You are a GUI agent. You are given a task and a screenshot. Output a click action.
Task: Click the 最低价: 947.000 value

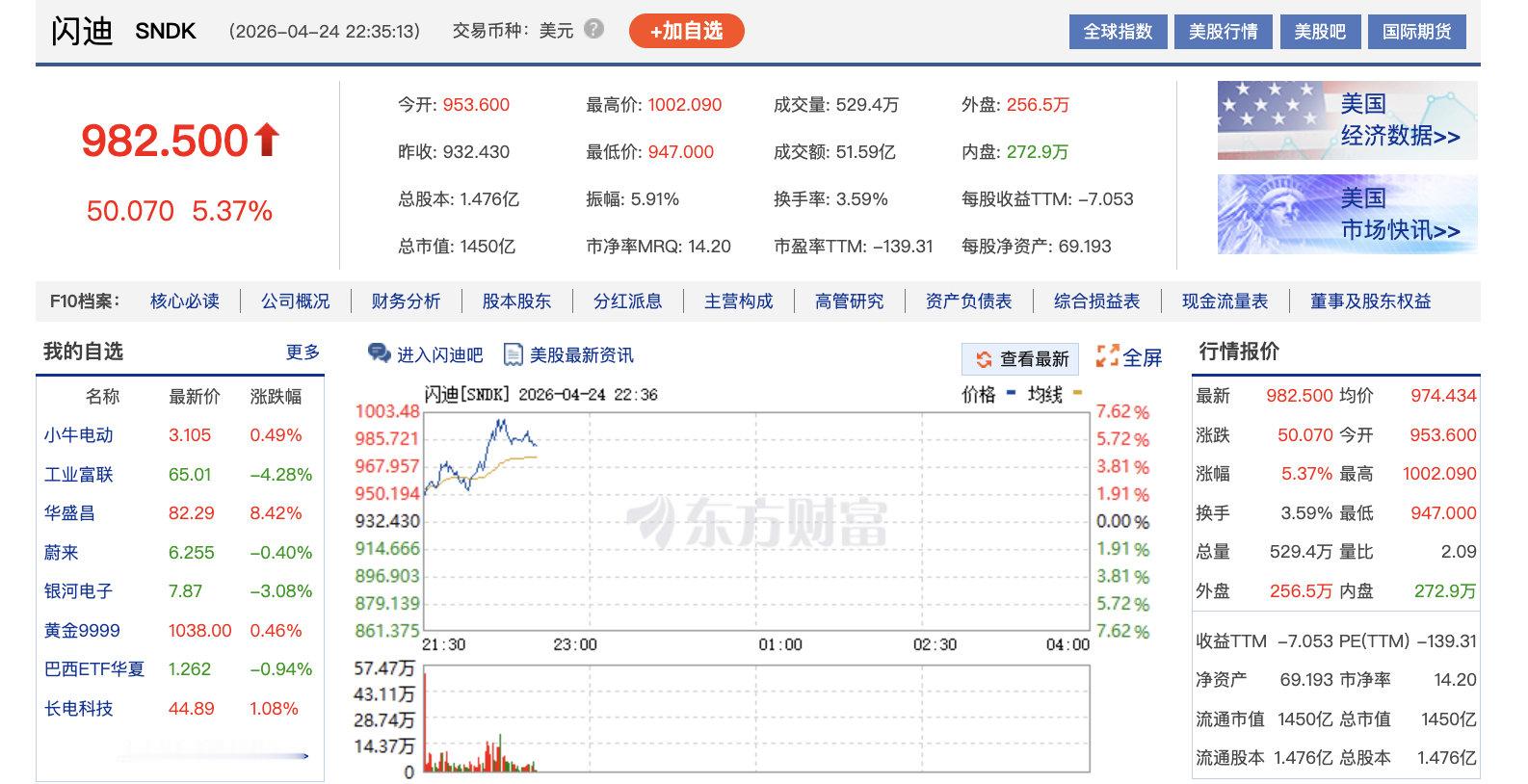[681, 152]
